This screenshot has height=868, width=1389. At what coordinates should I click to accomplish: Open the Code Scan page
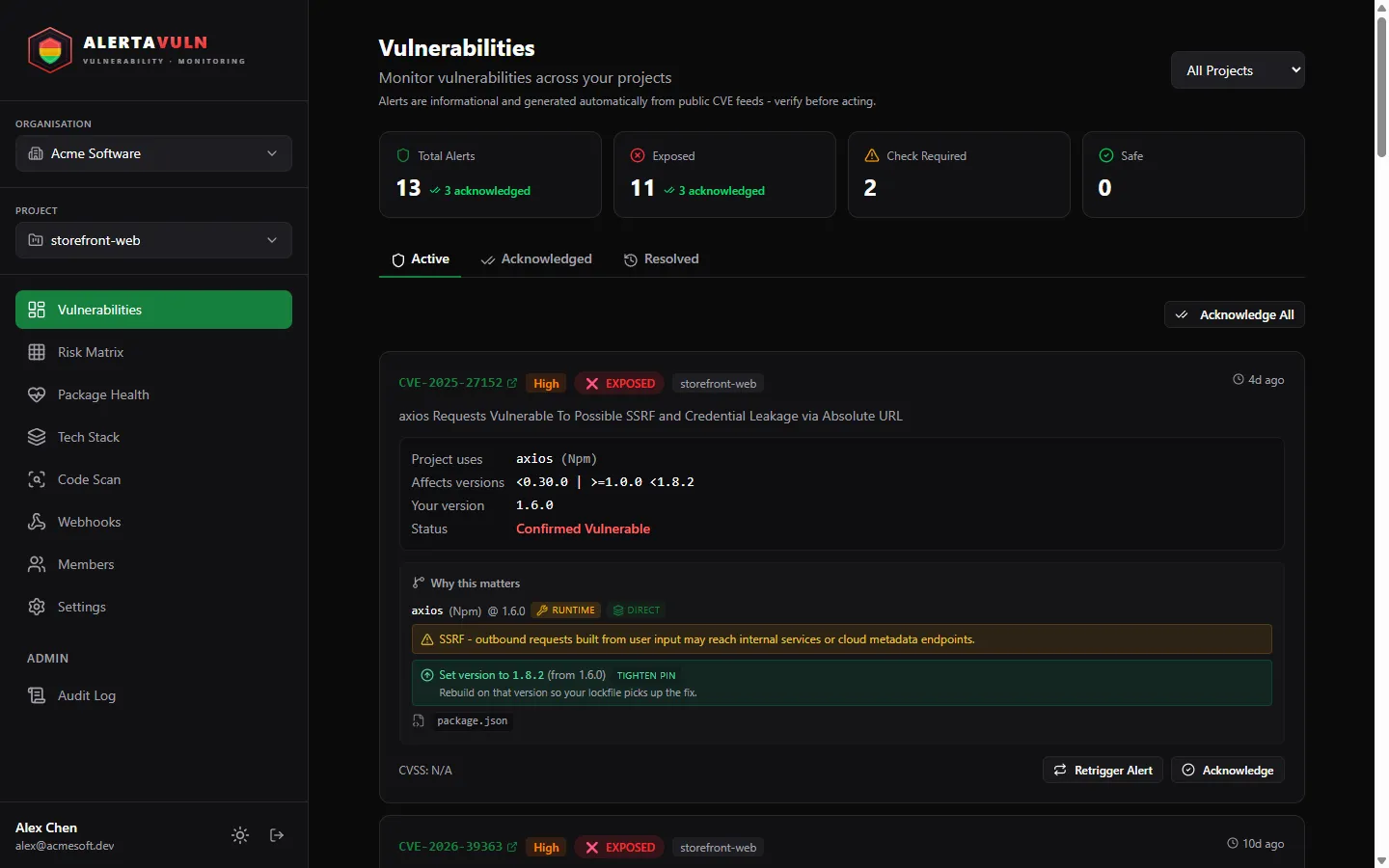coord(153,479)
